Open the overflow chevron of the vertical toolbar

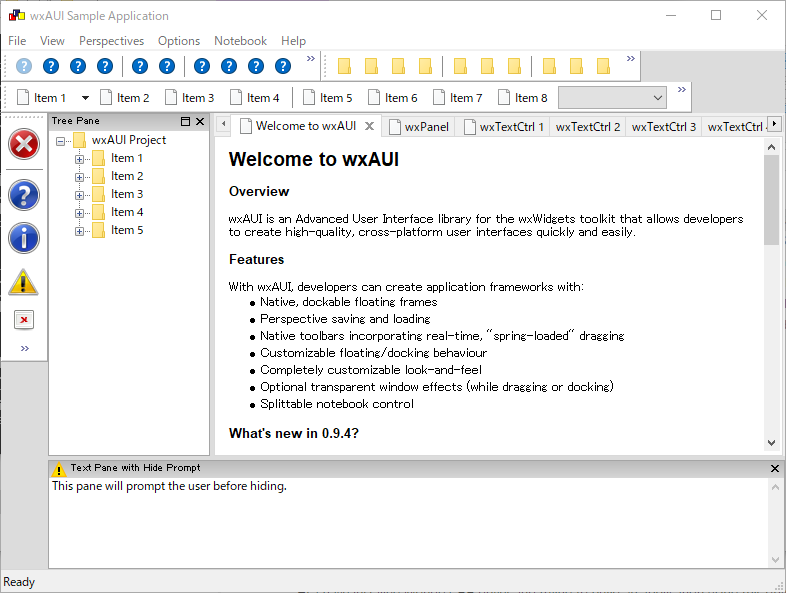[25, 348]
